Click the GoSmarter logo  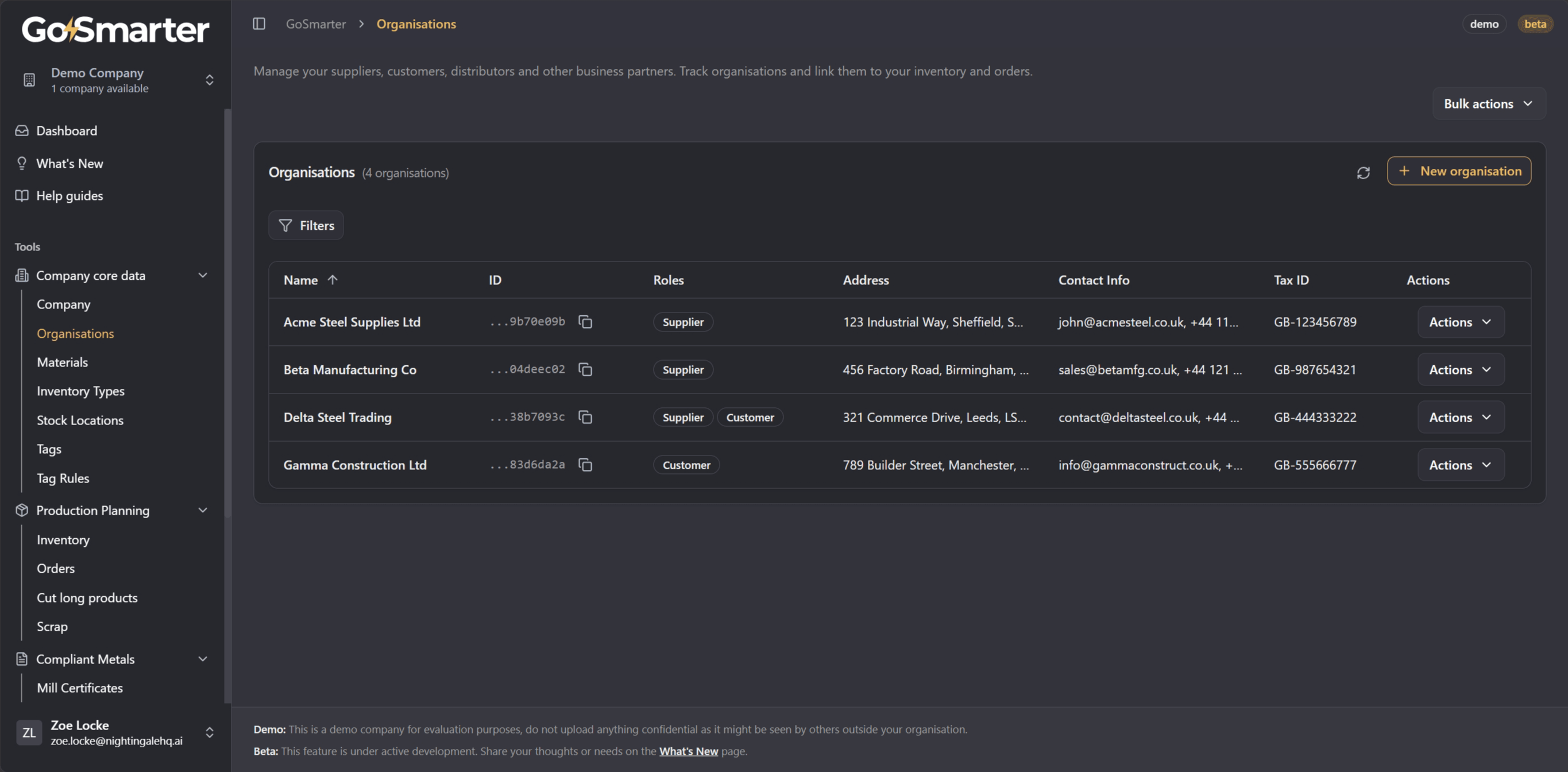pos(115,29)
